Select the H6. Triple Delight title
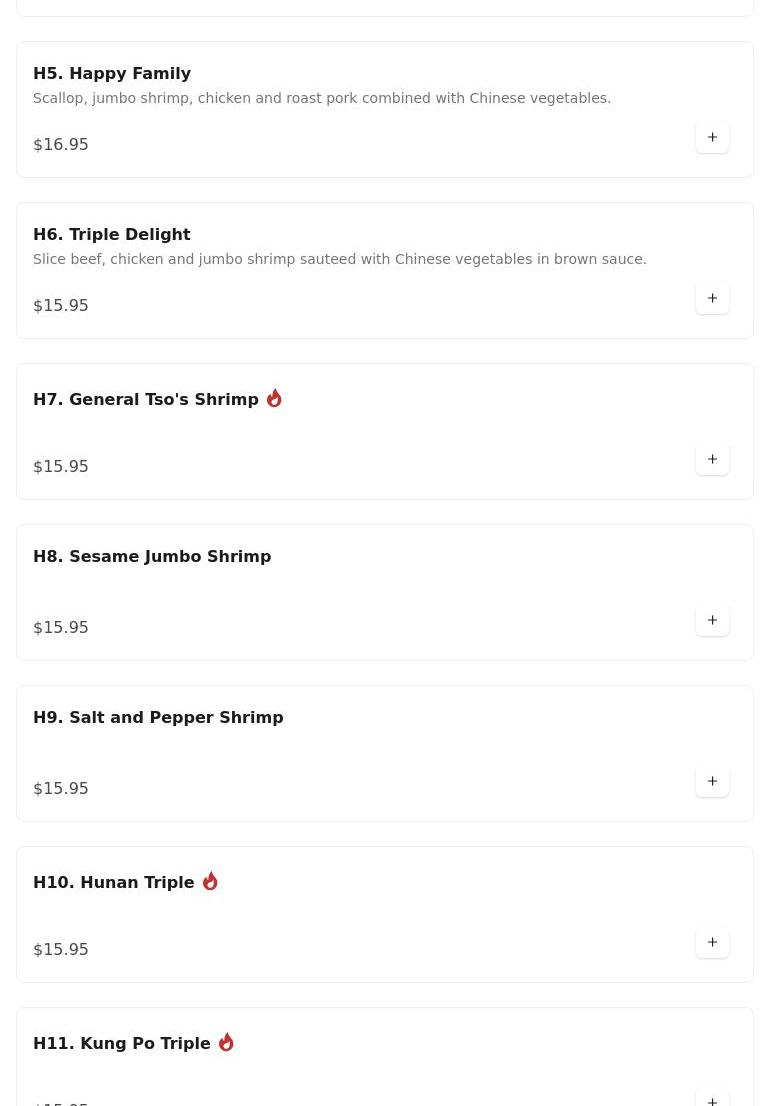Screen dimensions: 770x1106 (112, 235)
